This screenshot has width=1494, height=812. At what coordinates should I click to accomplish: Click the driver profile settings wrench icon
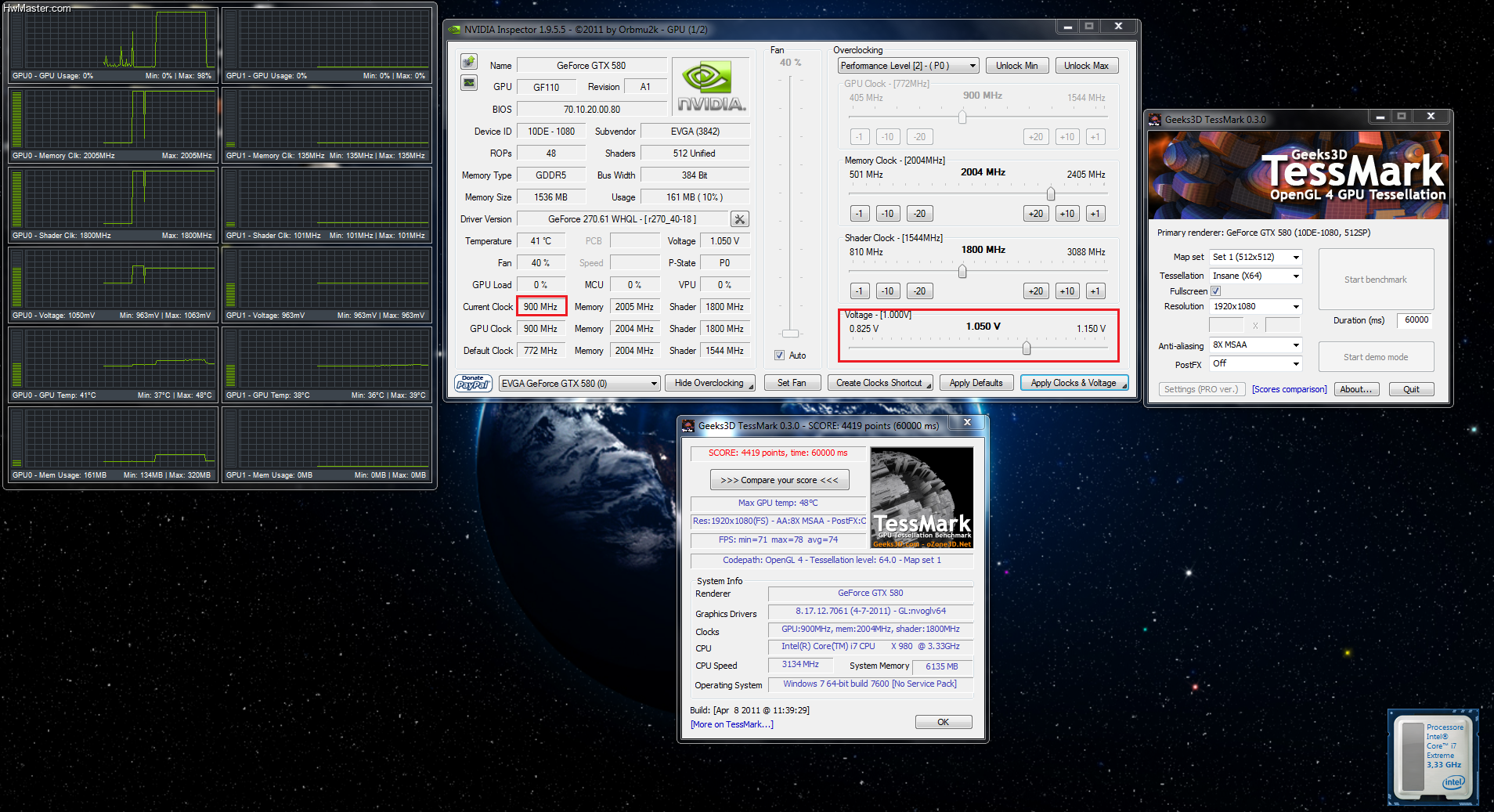[x=739, y=219]
